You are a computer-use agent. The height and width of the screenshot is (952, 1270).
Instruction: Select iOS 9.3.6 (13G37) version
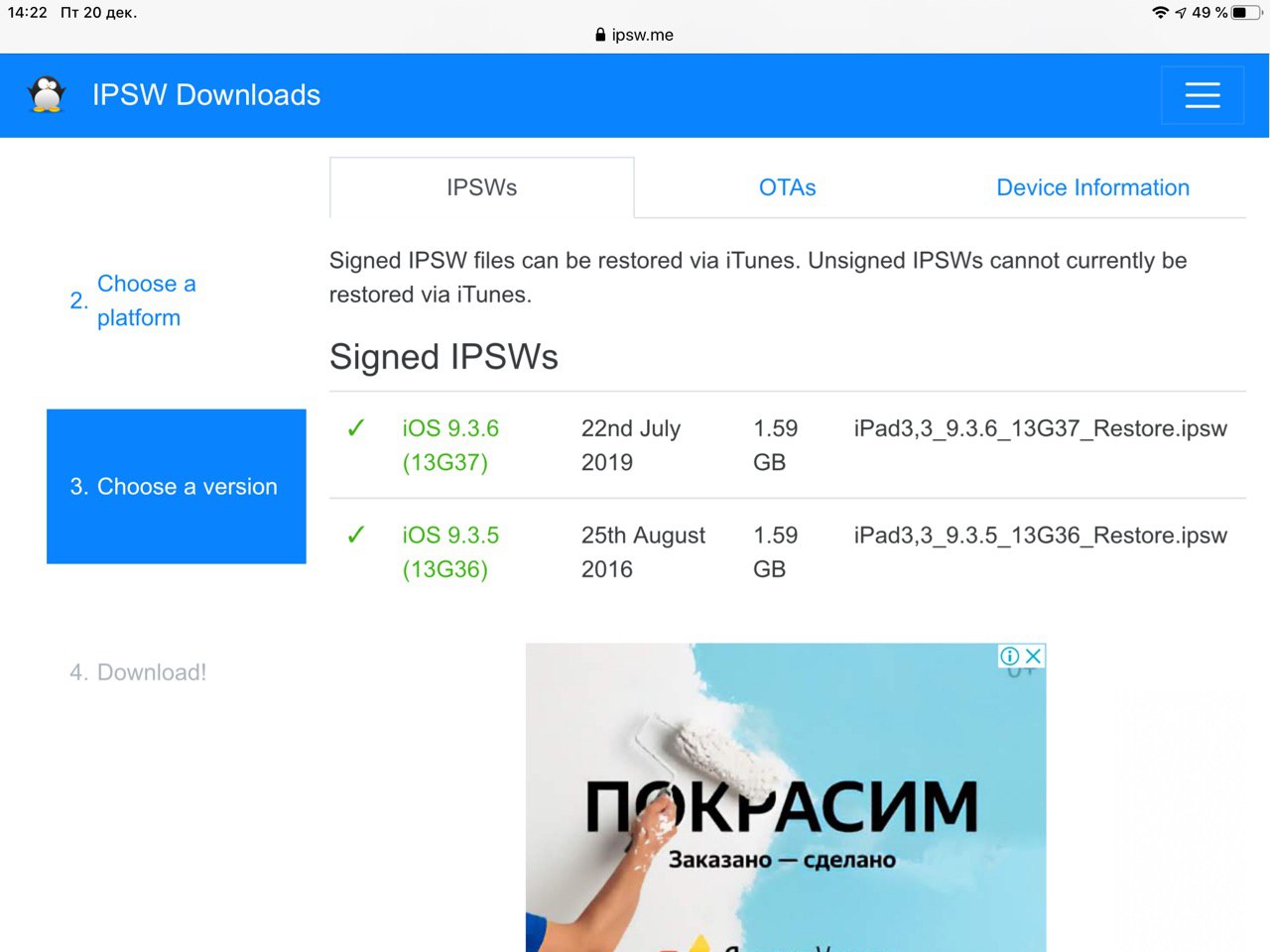[450, 445]
